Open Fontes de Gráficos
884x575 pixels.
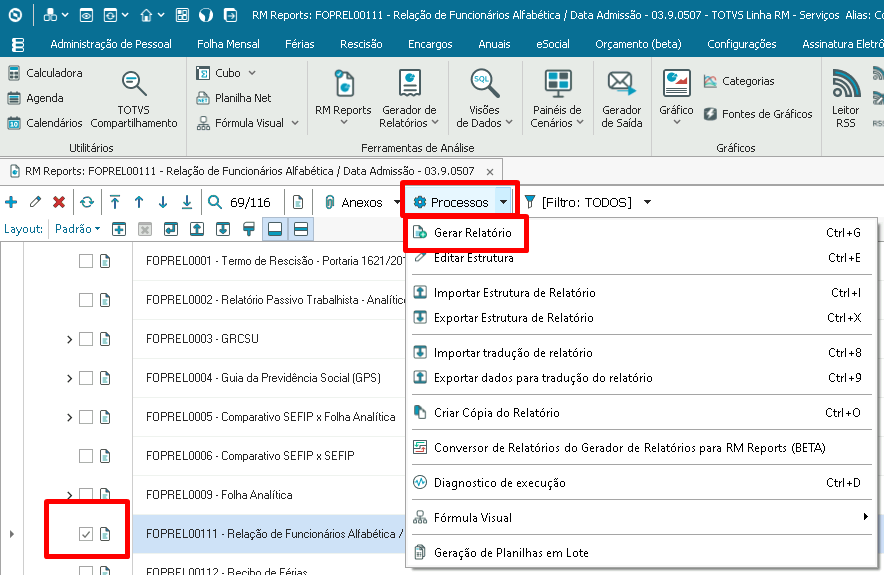tap(758, 114)
